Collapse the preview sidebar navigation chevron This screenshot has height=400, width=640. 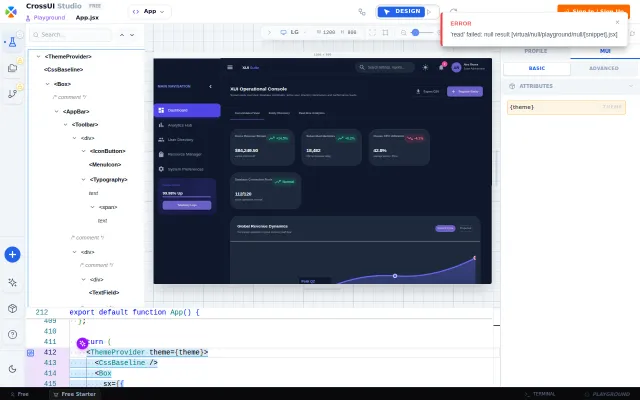click(210, 87)
